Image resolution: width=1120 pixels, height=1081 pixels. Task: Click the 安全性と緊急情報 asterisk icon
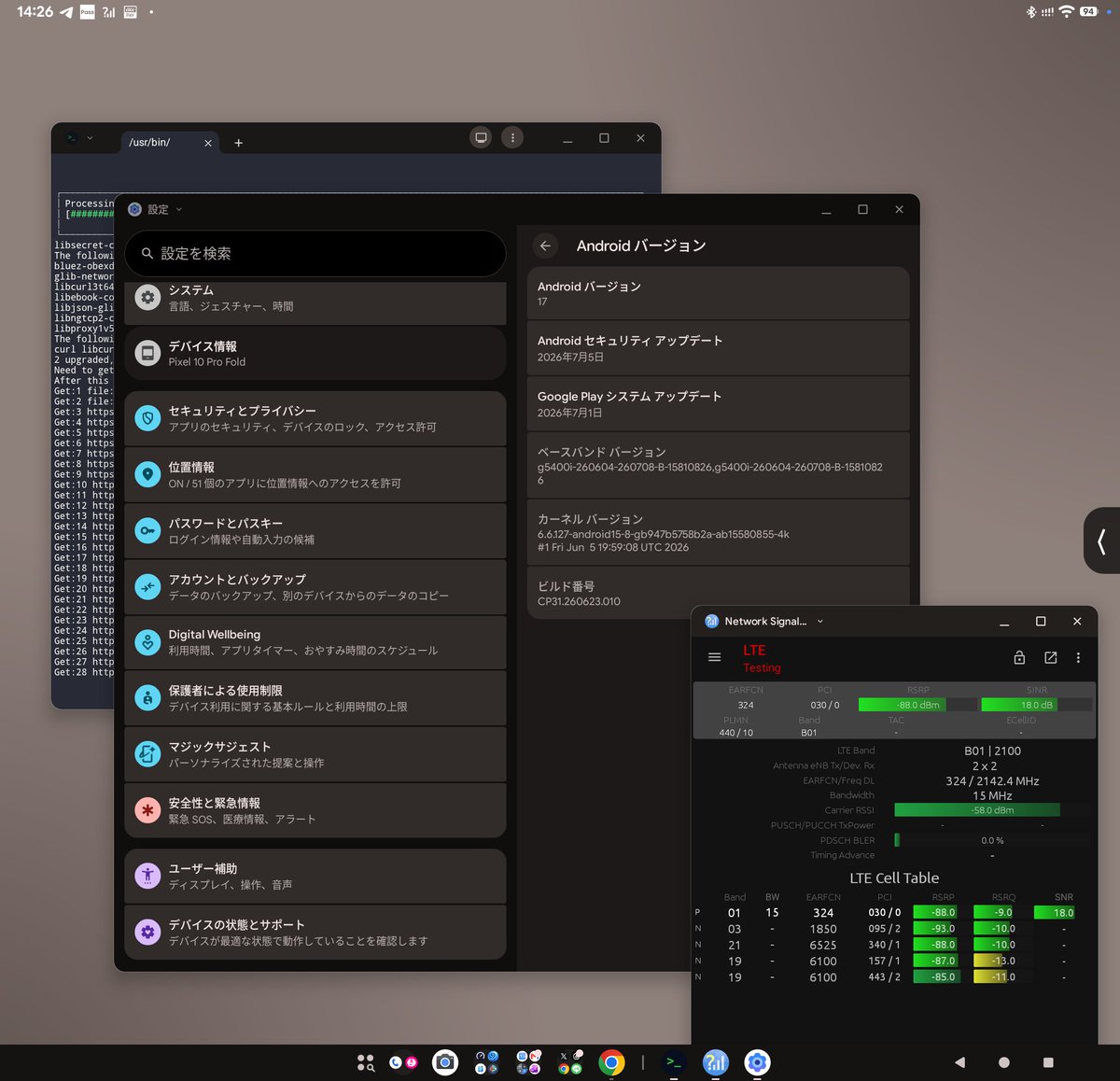(x=147, y=810)
